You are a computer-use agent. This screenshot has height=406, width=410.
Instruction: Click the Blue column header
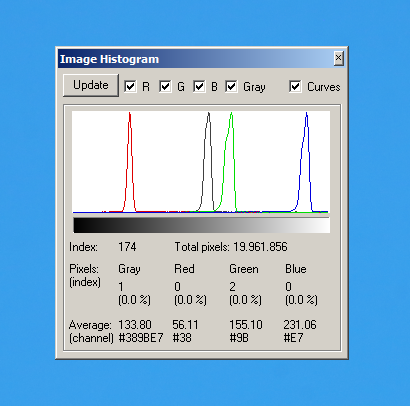click(296, 269)
